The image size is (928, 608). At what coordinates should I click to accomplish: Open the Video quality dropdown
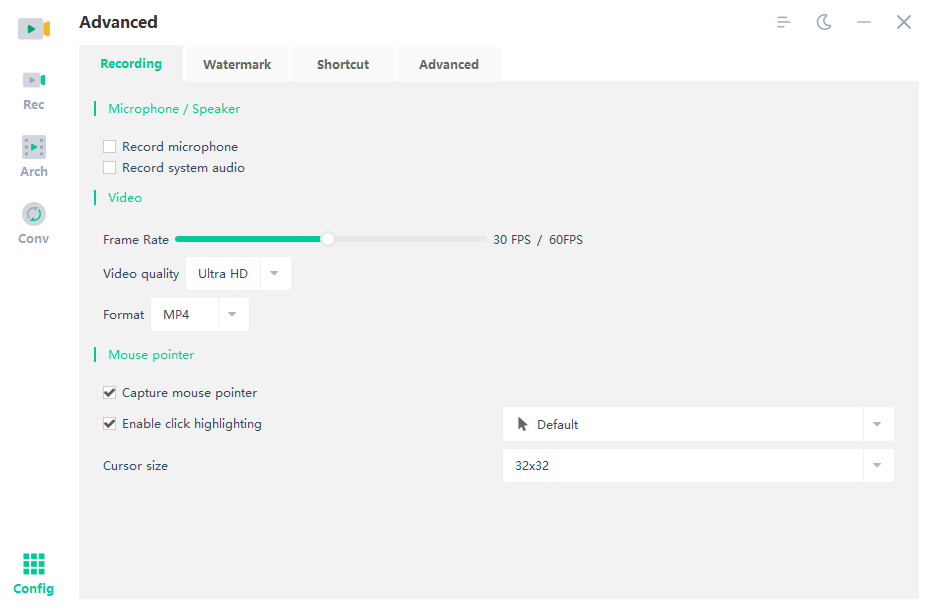(274, 273)
